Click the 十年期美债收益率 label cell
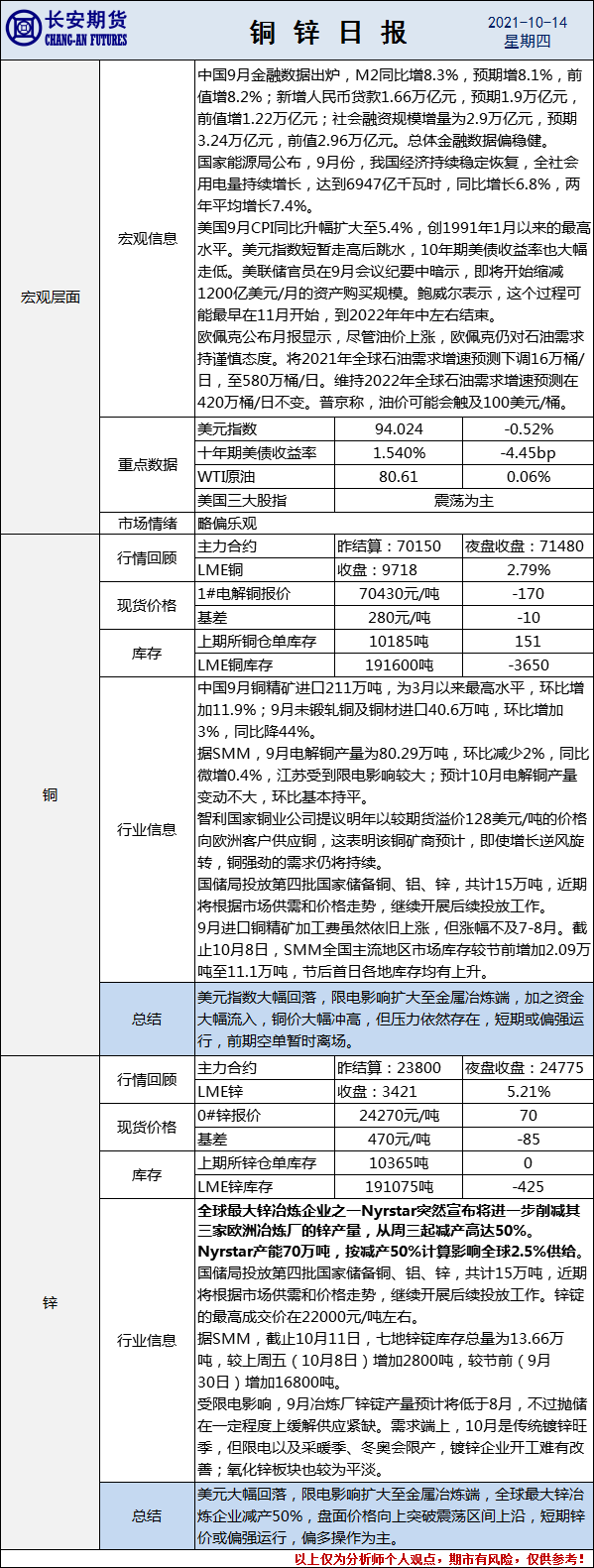Screen dimensions: 594x1568 (x=265, y=452)
